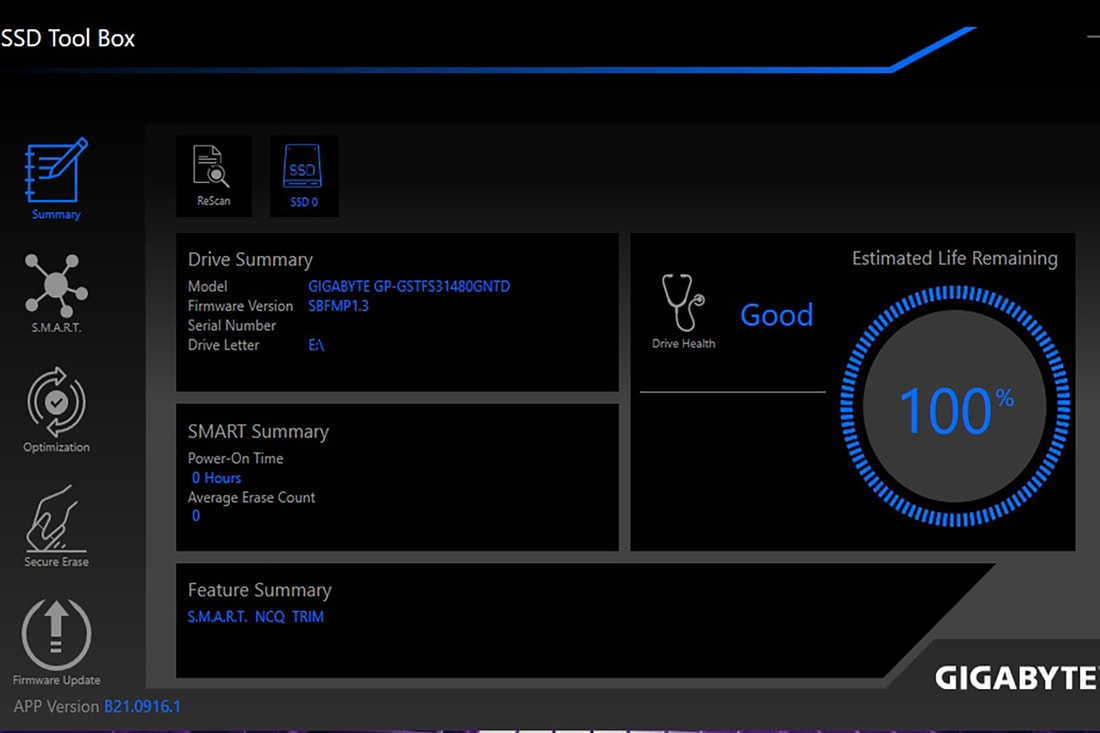
Task: Click the SSD Tool Box title
Action: pyautogui.click(x=67, y=38)
